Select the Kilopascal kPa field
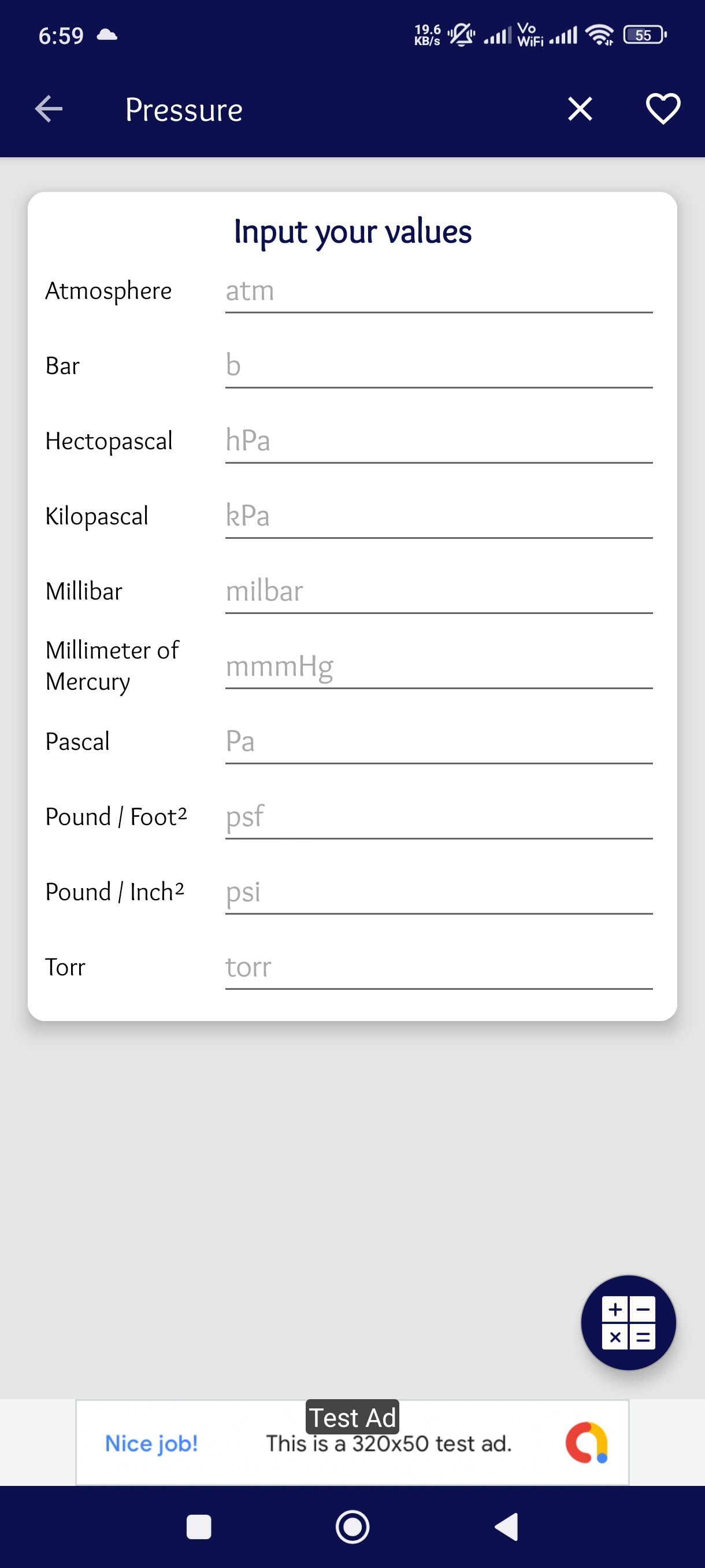The height and width of the screenshot is (1568, 705). click(x=438, y=517)
